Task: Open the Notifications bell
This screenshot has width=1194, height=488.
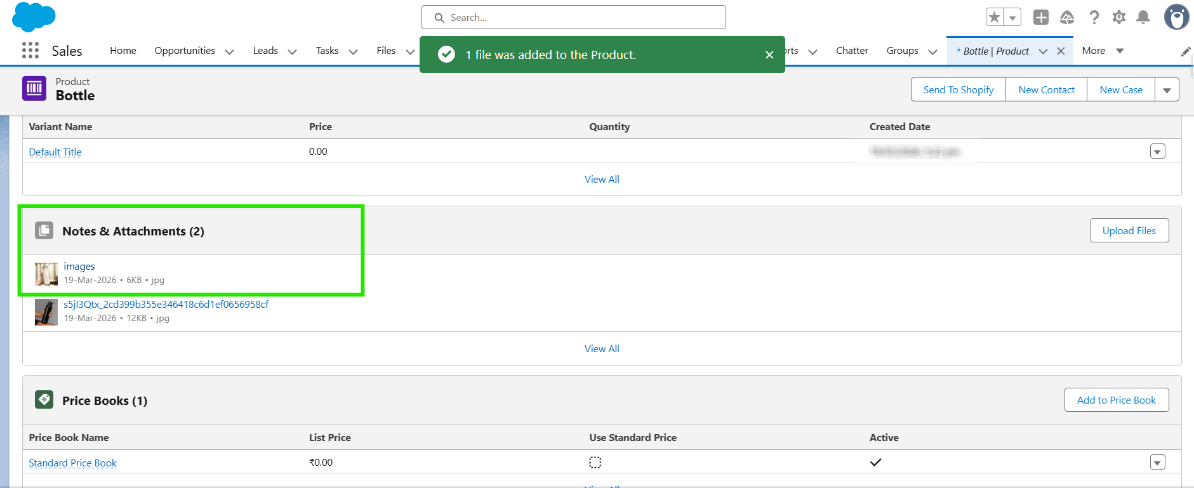Action: coord(1143,17)
